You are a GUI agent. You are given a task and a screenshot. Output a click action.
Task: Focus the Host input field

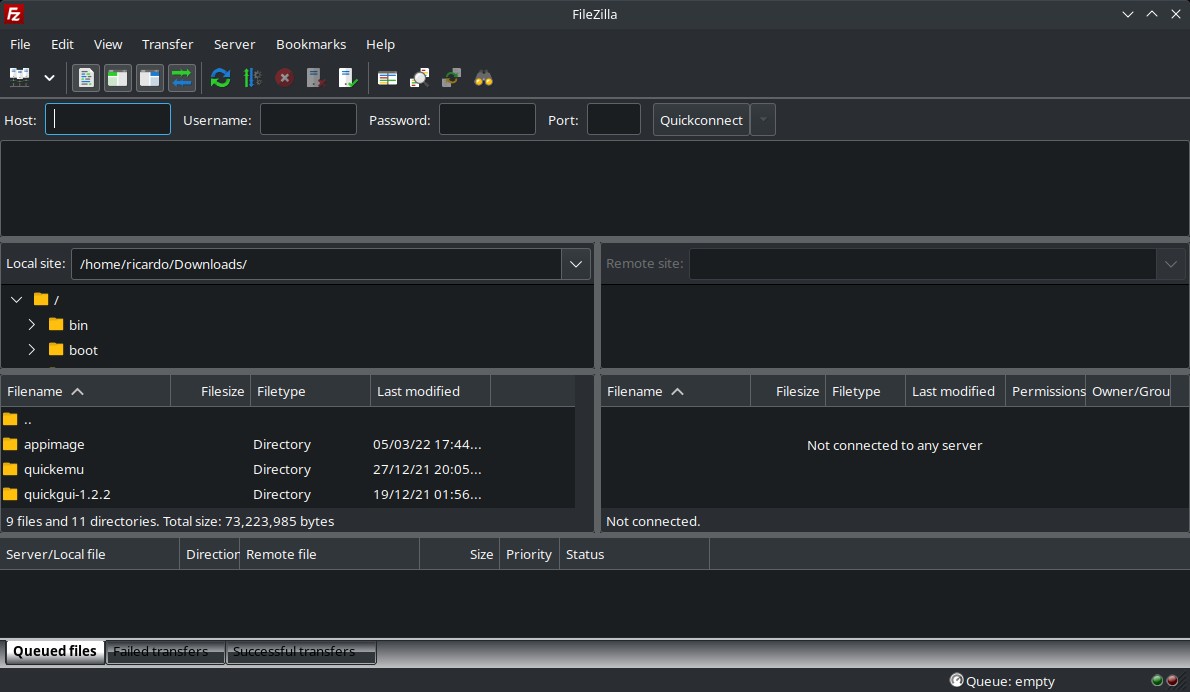pyautogui.click(x=108, y=119)
